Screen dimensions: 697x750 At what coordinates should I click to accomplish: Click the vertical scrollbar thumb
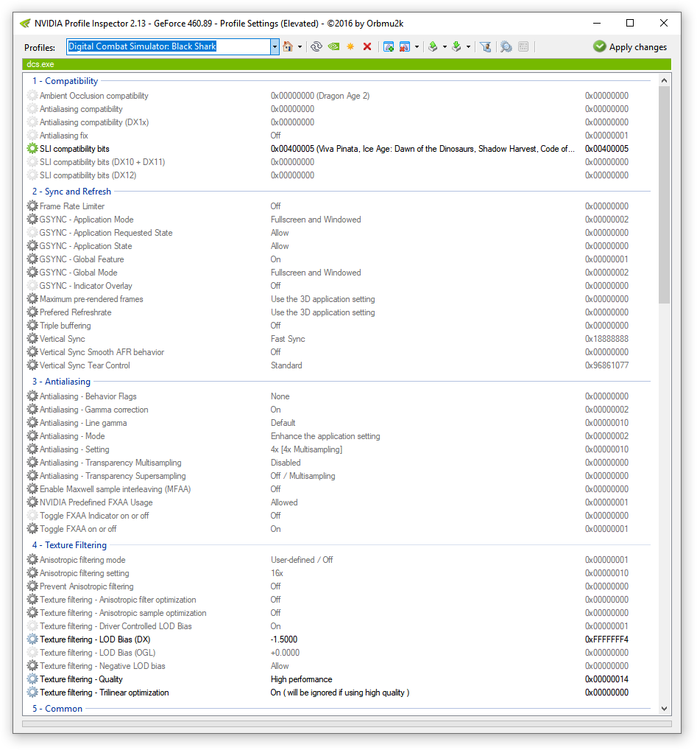tap(664, 195)
